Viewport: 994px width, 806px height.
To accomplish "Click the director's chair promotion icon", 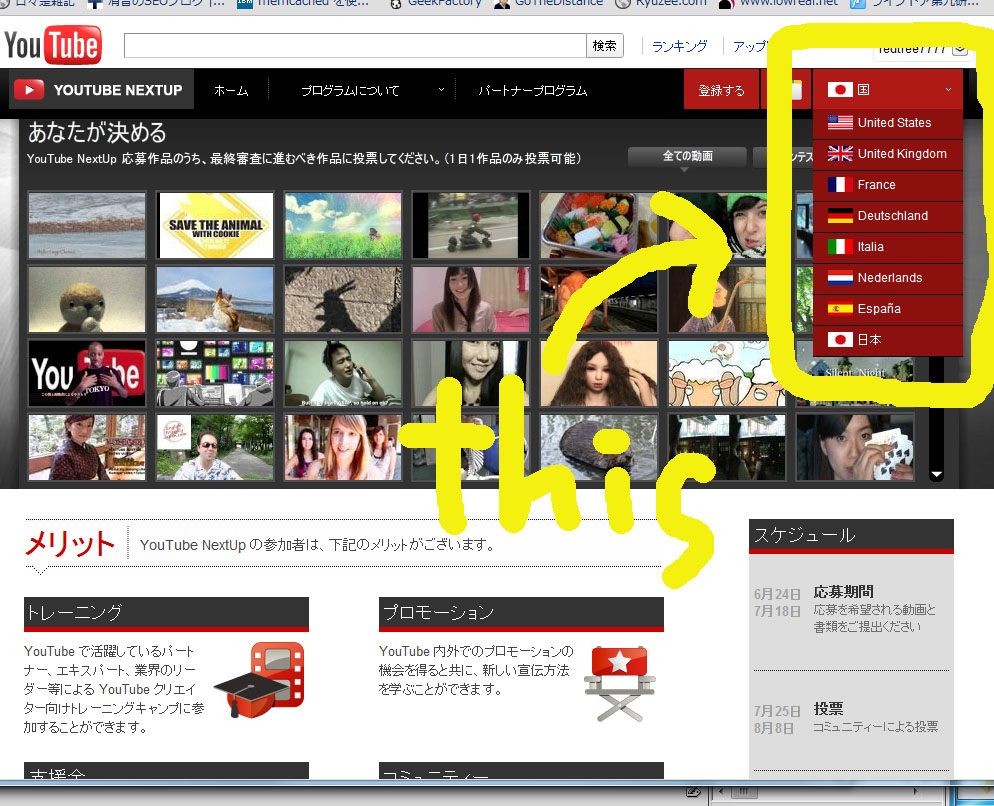I will click(x=619, y=683).
